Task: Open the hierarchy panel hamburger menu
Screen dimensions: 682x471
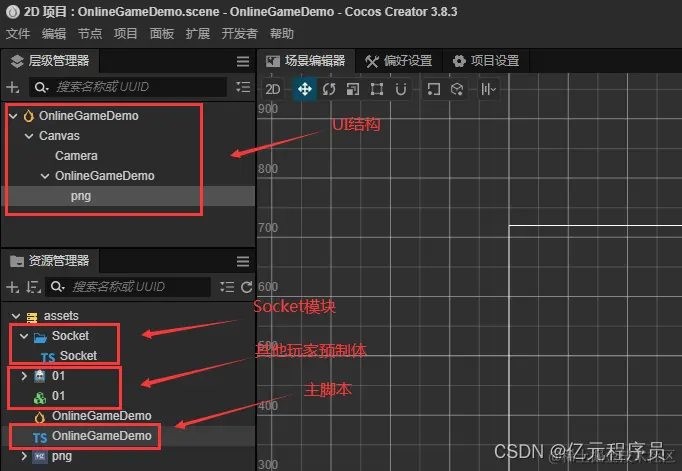Action: pos(243,61)
